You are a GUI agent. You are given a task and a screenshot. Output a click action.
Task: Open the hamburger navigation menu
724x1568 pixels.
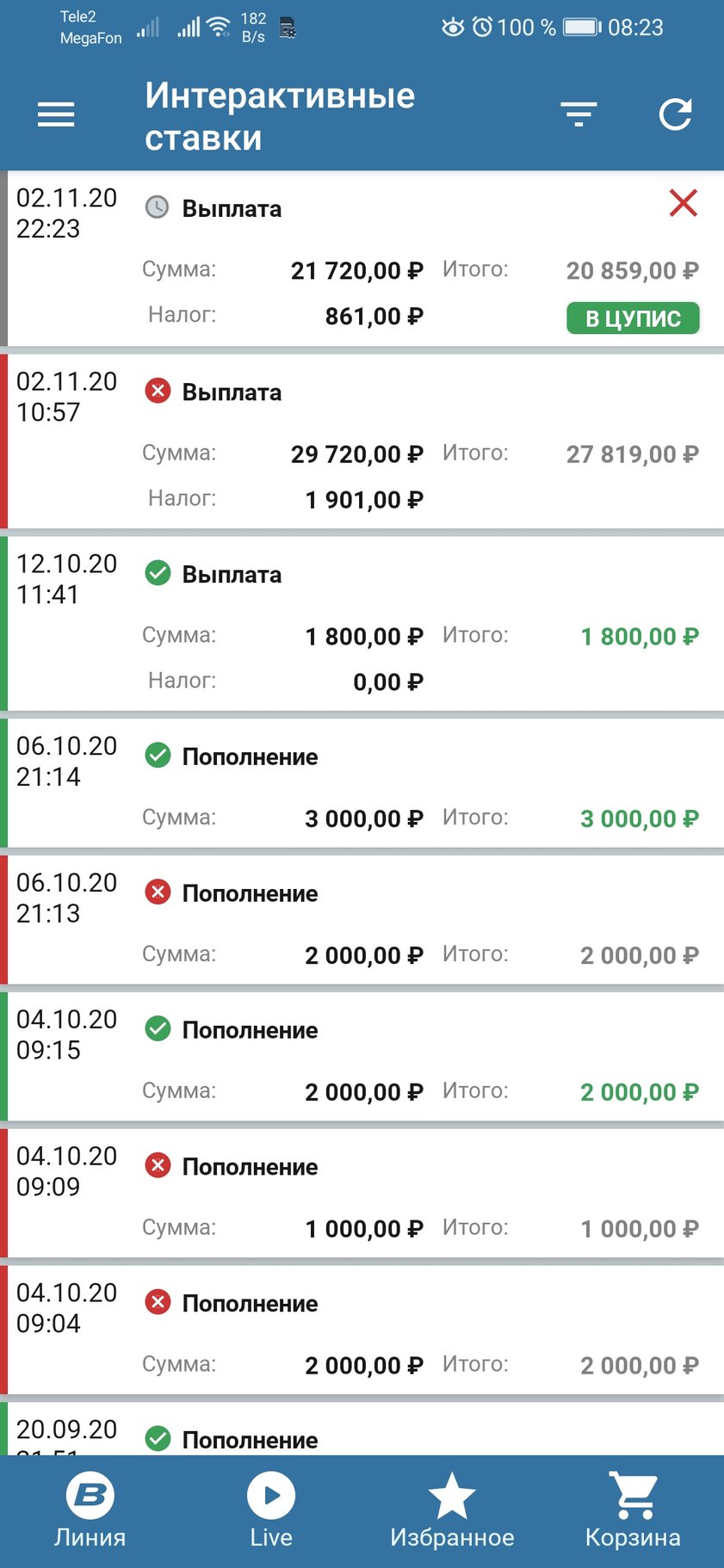(x=56, y=114)
